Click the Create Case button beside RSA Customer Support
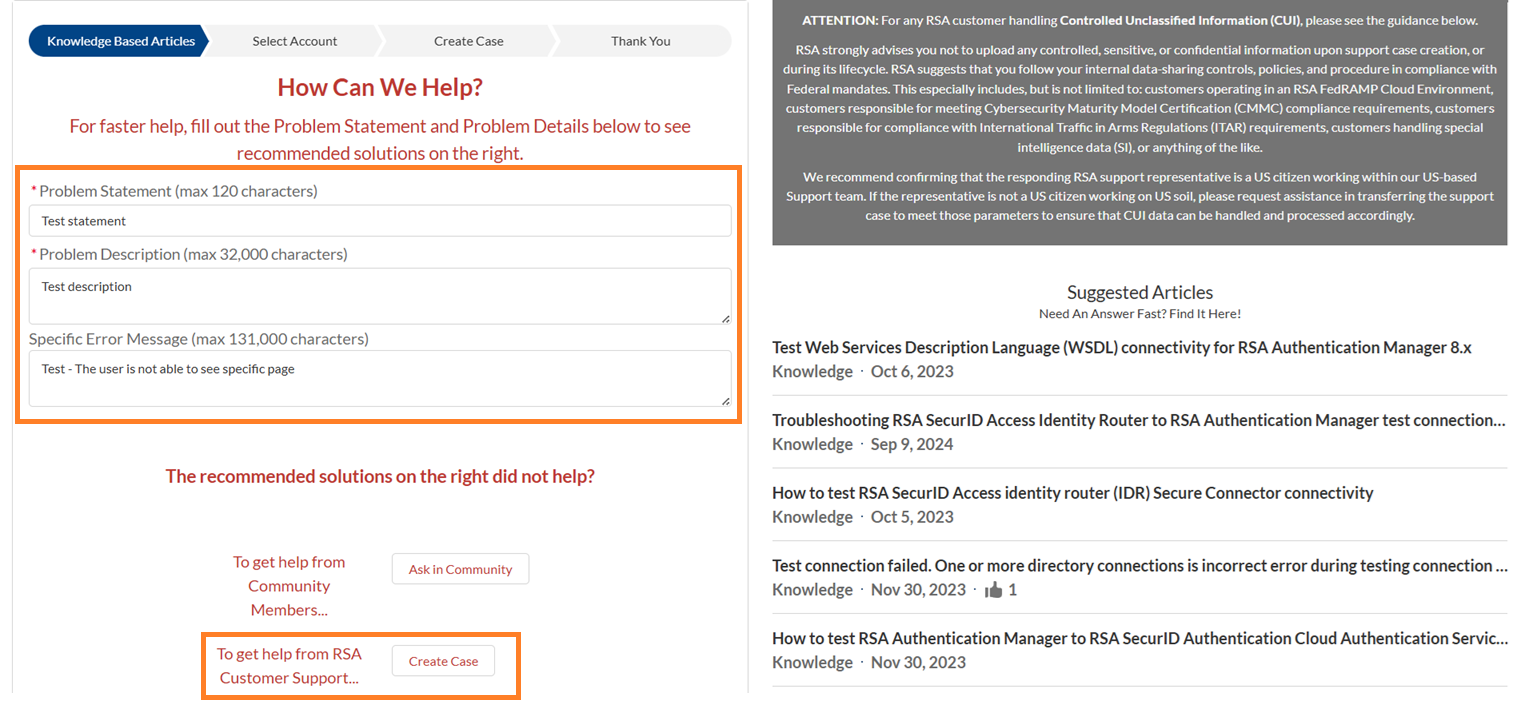 coord(443,661)
